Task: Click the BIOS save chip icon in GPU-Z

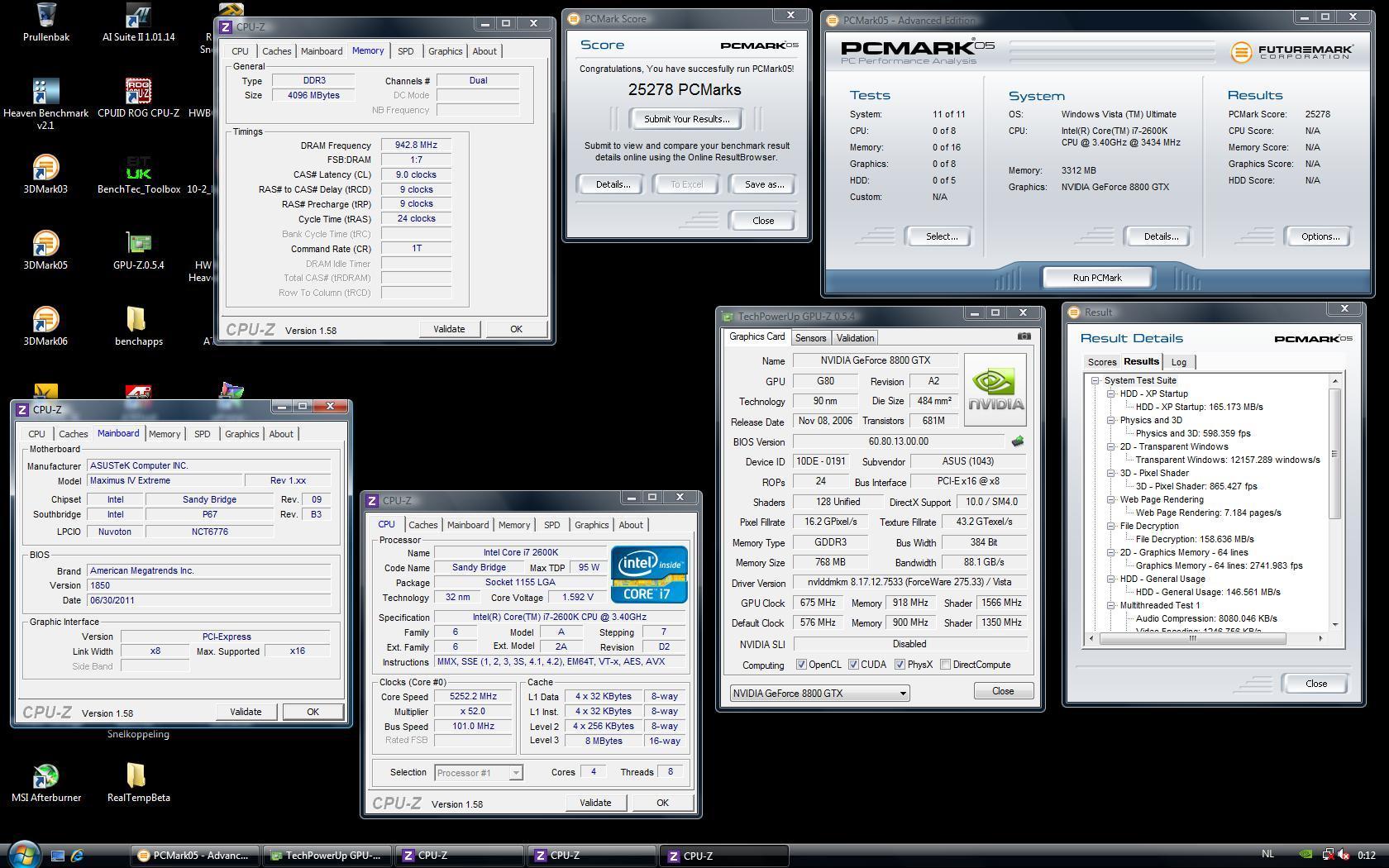Action: 1017,441
